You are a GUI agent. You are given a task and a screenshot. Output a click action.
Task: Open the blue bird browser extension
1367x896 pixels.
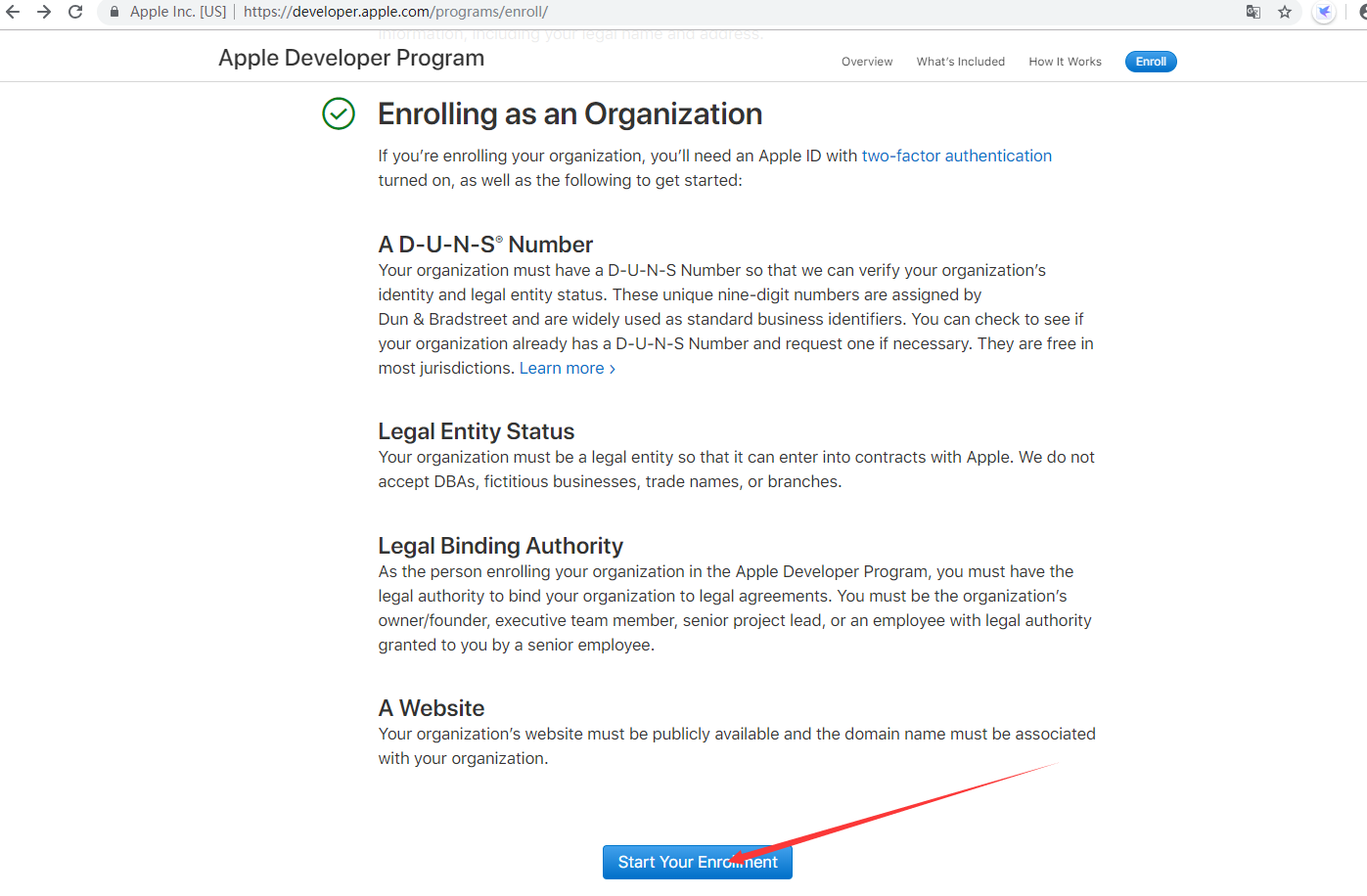point(1324,12)
